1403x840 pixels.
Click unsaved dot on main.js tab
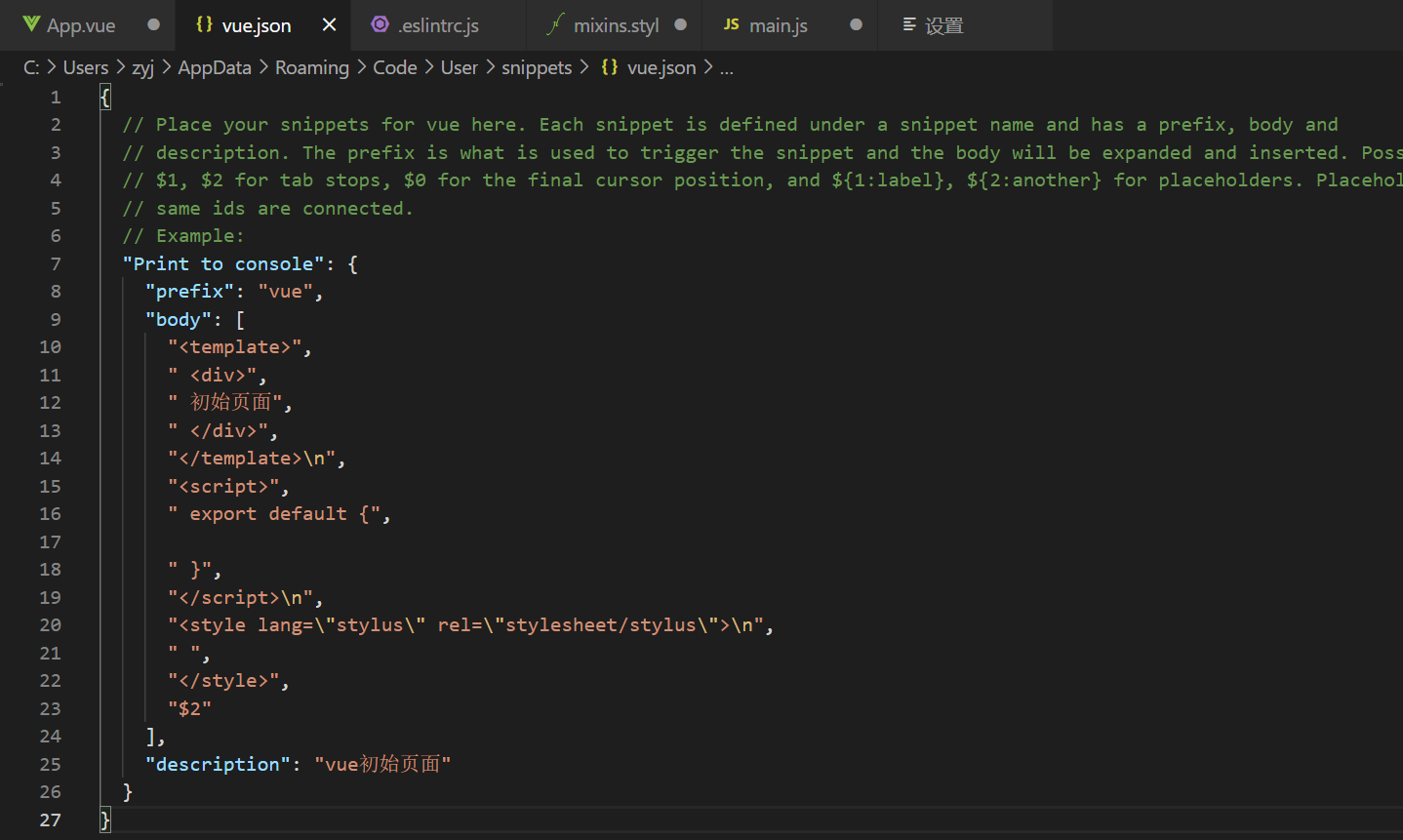tap(856, 24)
